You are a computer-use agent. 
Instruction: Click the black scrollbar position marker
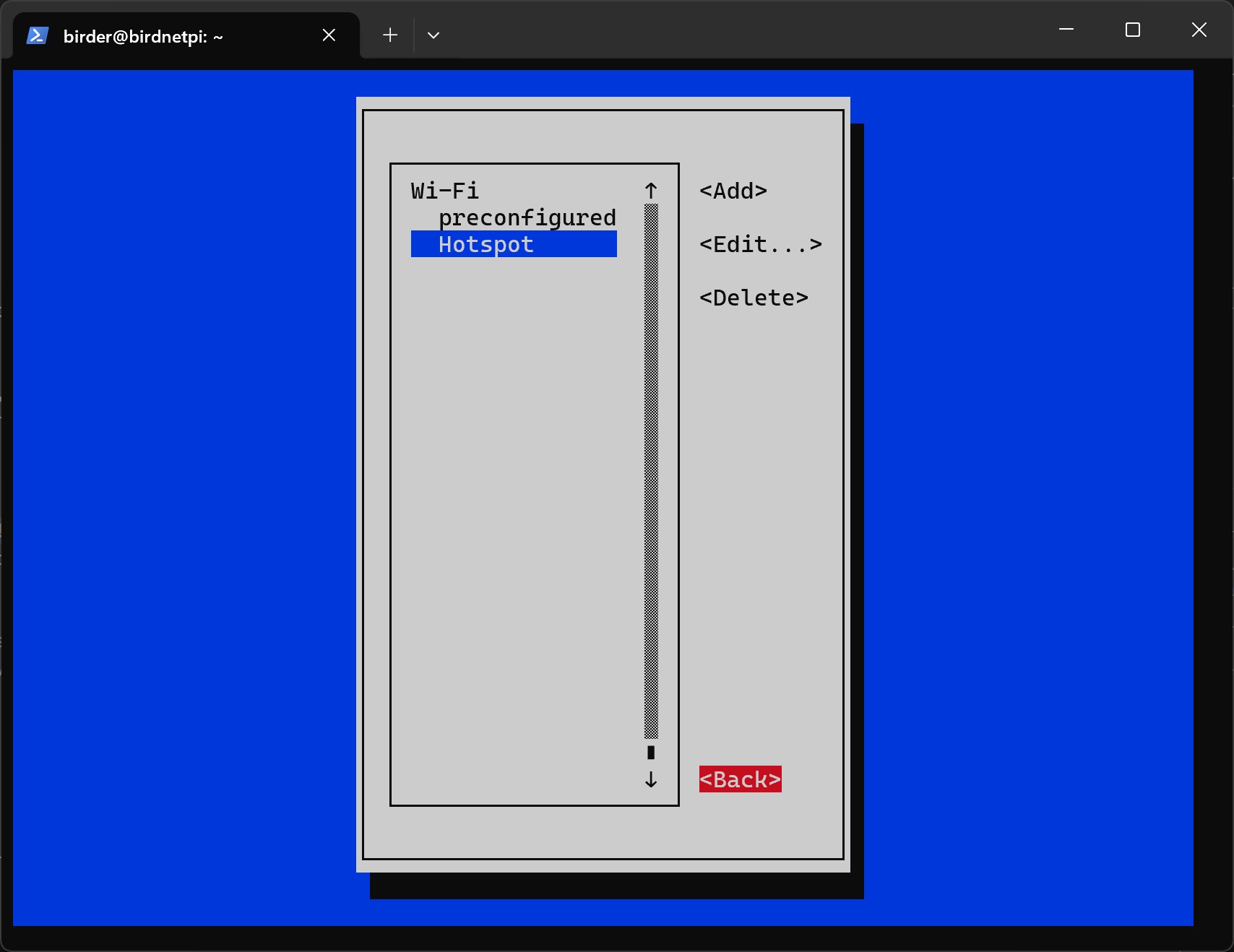point(651,753)
